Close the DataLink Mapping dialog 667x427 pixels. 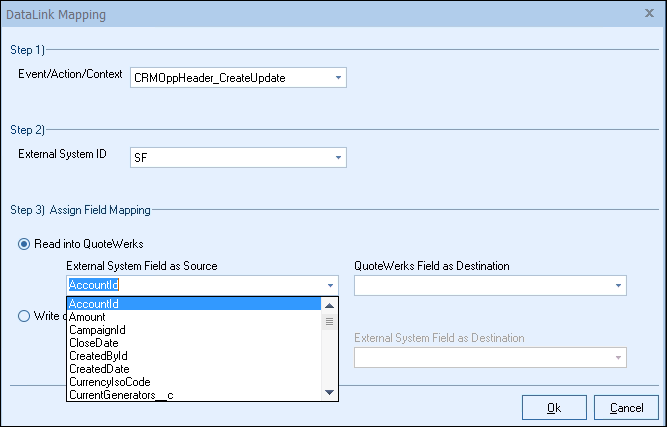(x=650, y=15)
